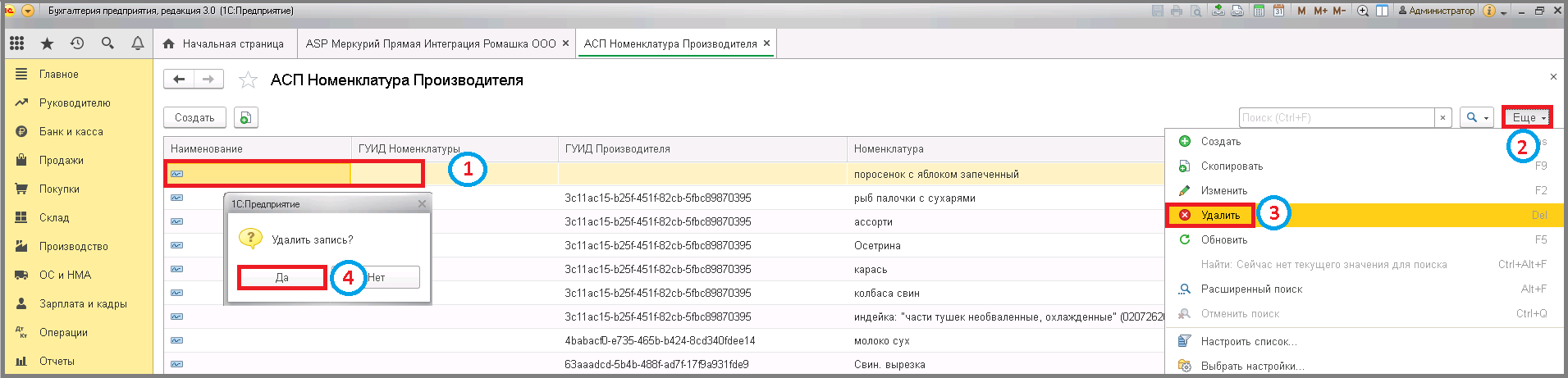Choose Изменить in the Еще menu

tap(1364, 190)
